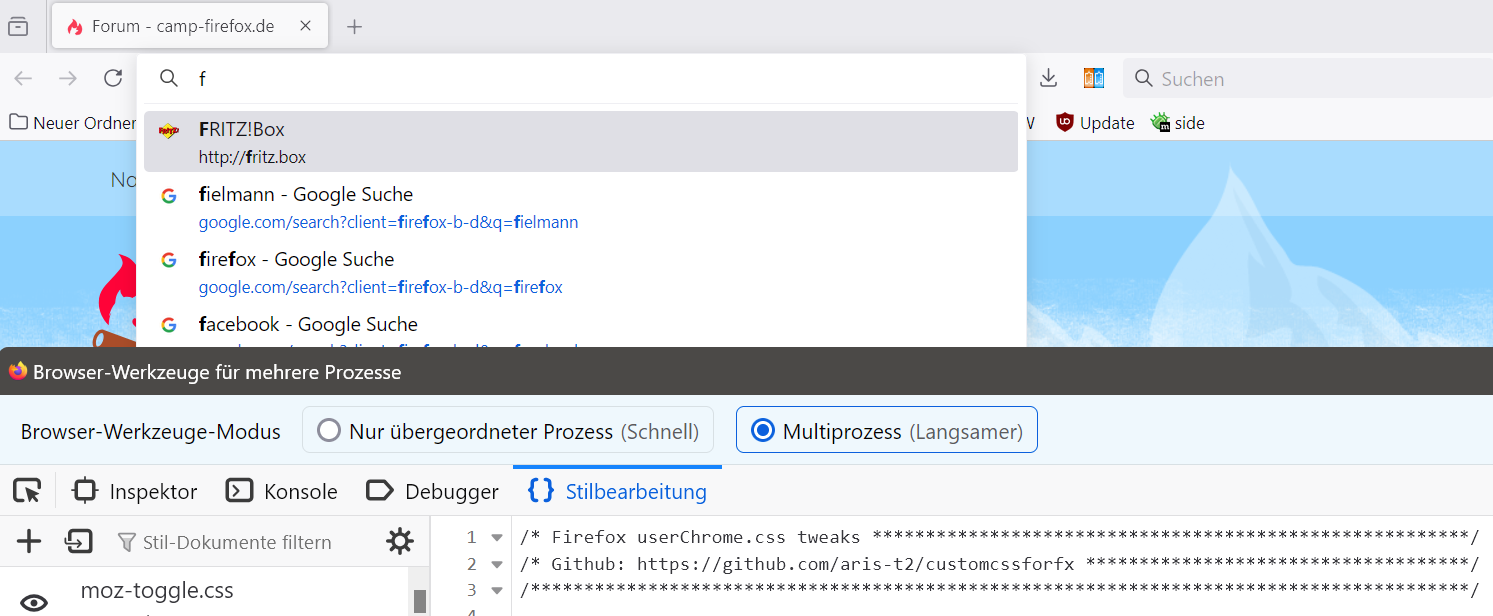The height and width of the screenshot is (616, 1493).
Task: Toggle visibility of moz-toggle.css
Action: point(34,602)
